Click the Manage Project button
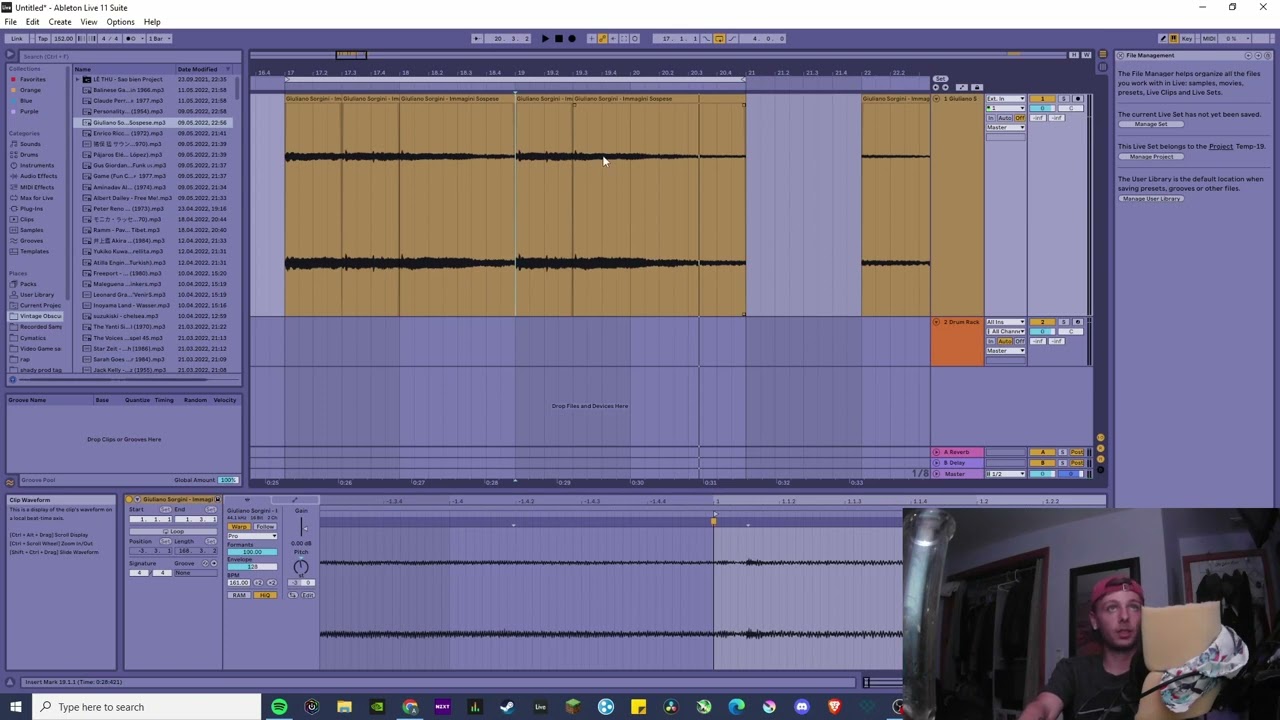Viewport: 1280px width, 720px height. pos(1151,157)
